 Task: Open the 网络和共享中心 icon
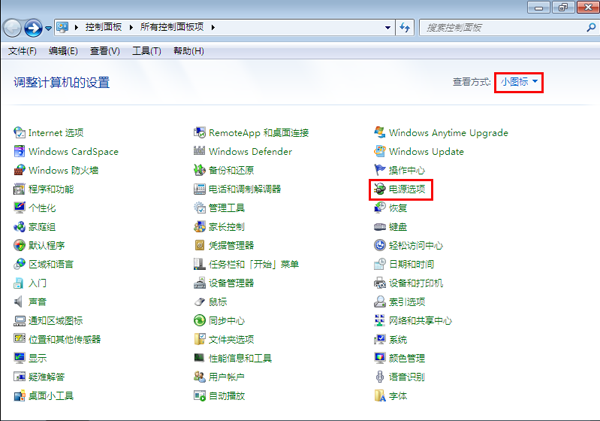coord(380,321)
